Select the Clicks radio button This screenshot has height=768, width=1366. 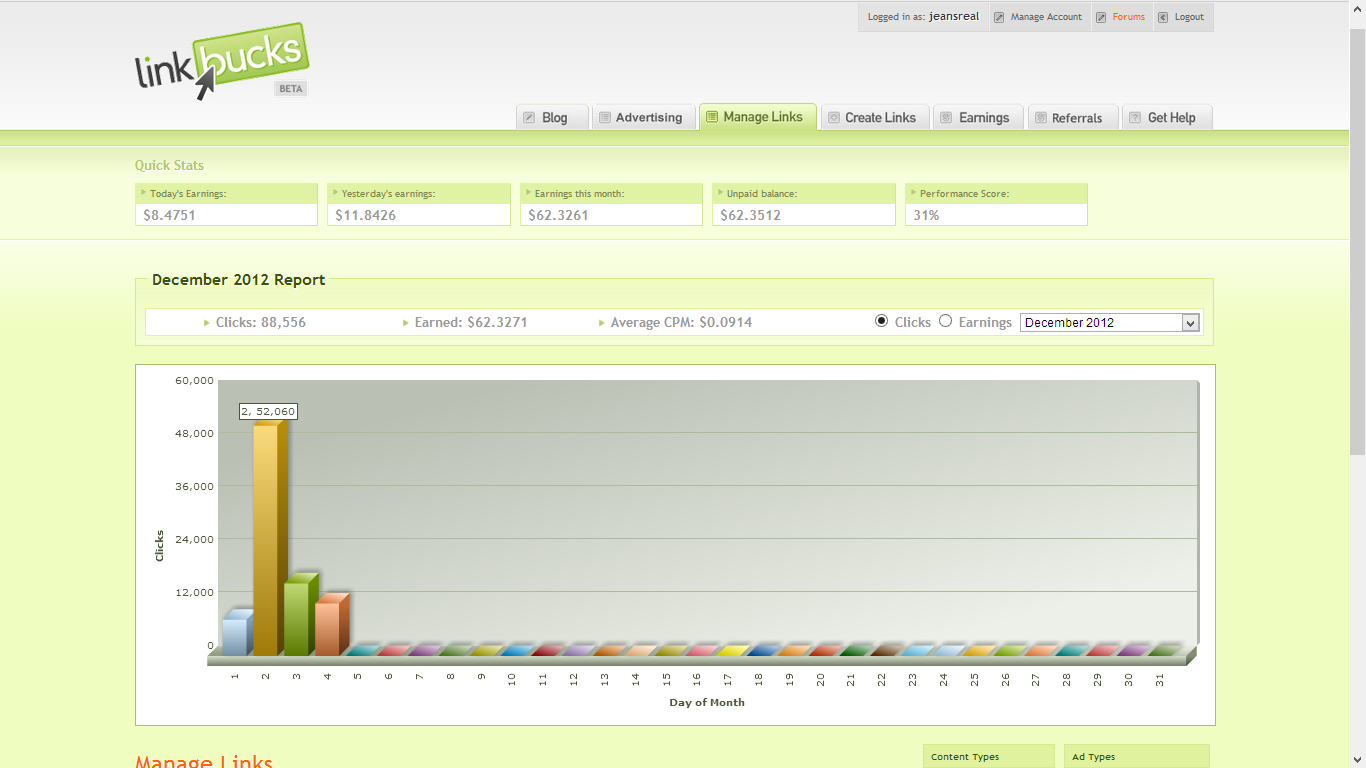click(881, 321)
